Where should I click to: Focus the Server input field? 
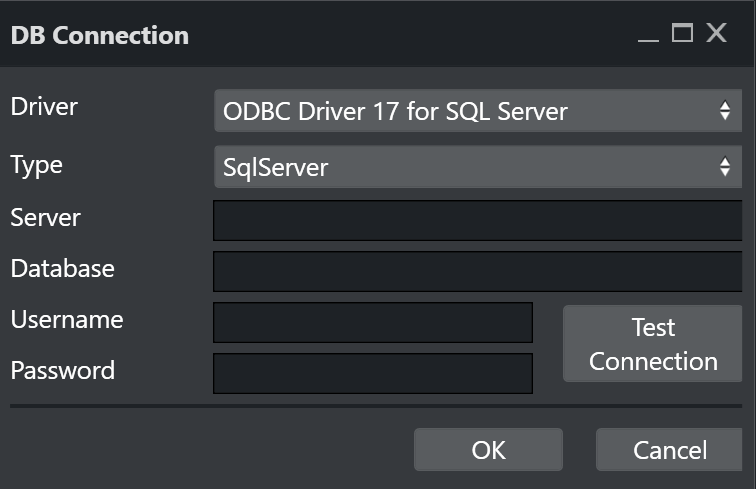477,221
